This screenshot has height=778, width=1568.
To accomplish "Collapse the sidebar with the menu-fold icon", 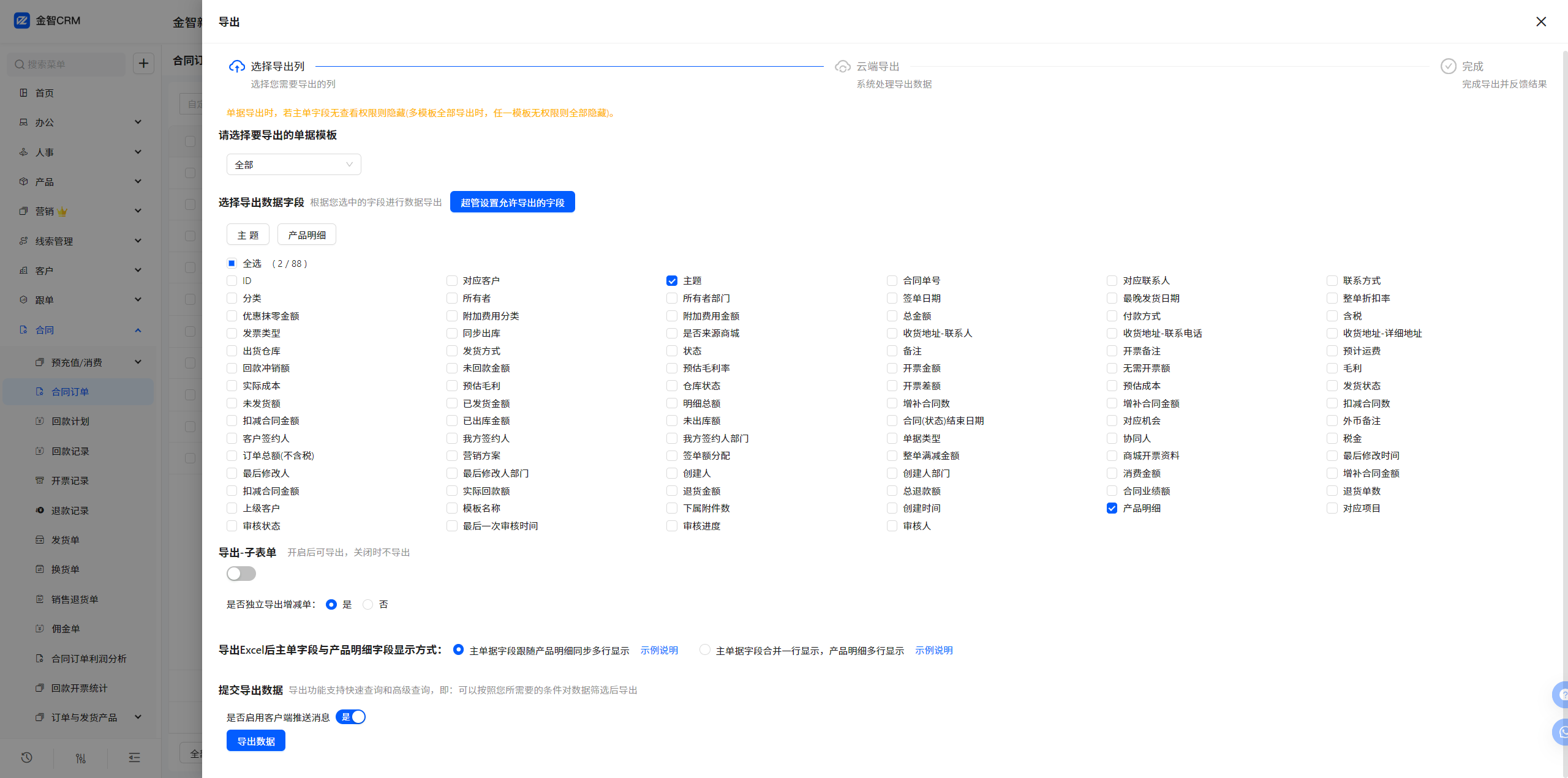I will point(134,758).
